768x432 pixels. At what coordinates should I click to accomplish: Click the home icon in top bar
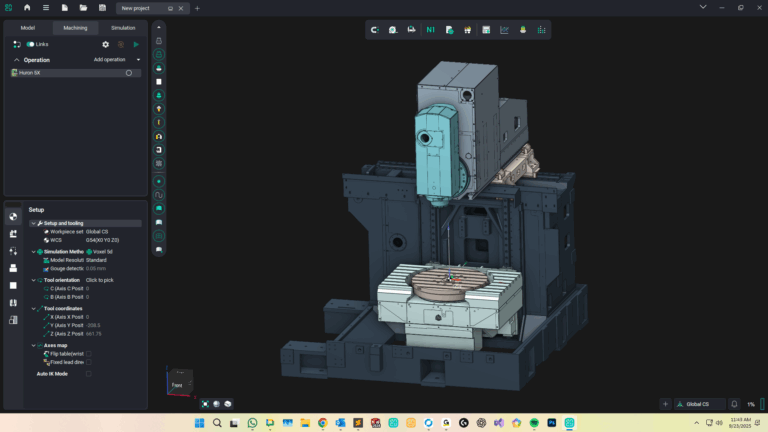coord(27,8)
